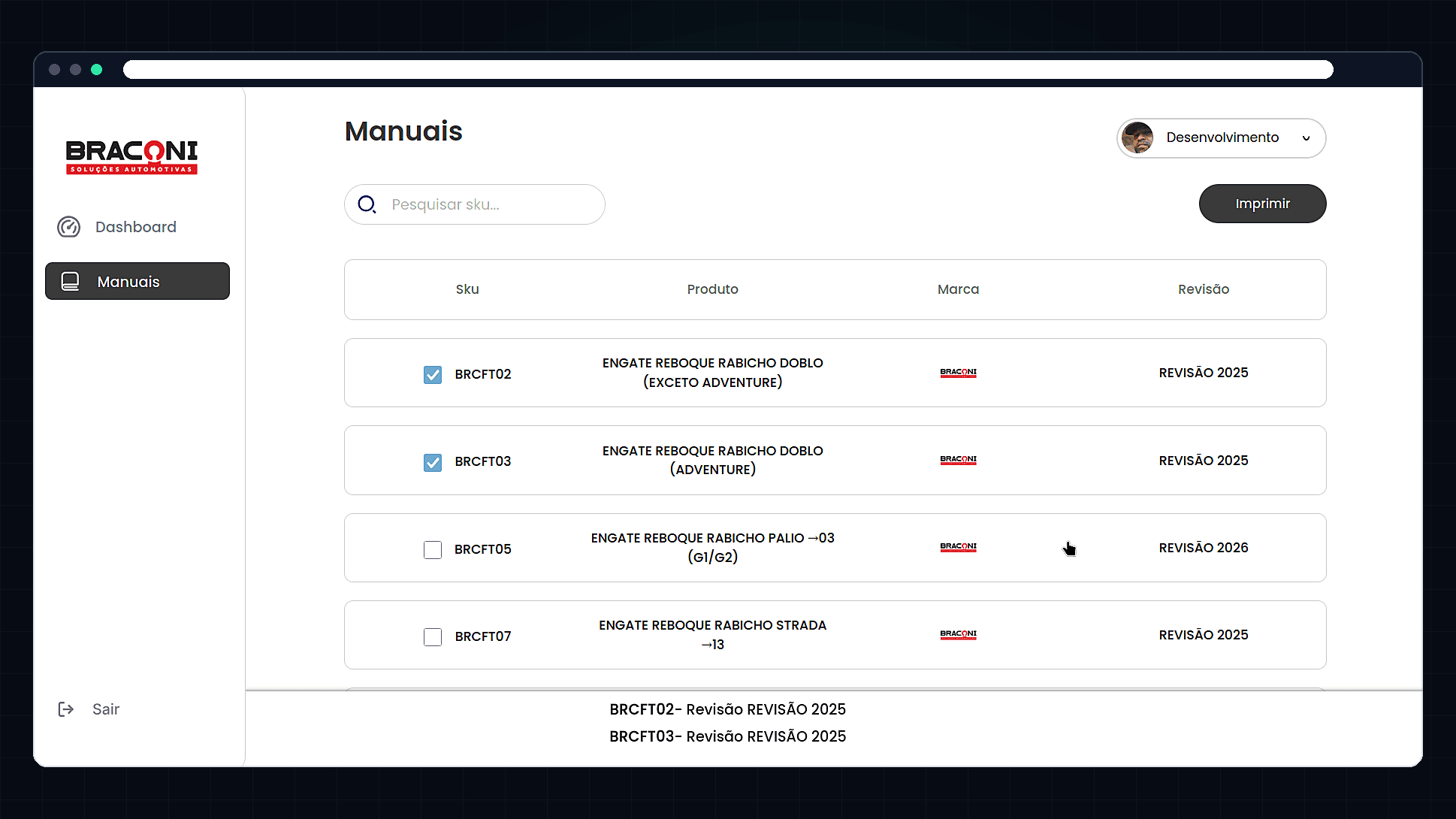The image size is (1456, 819).
Task: Click the Dashboard gauge icon
Action: pos(69,227)
